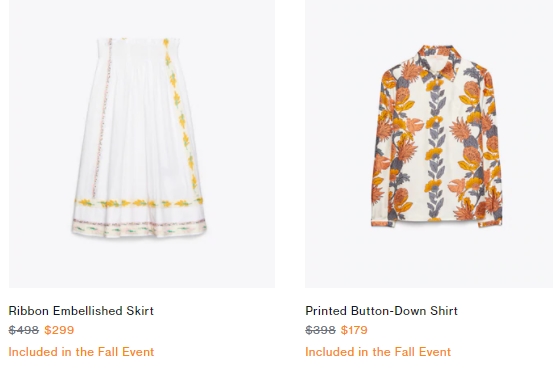Click the shirt's right sleeve cuff
The height and width of the screenshot is (371, 553).
(490, 223)
